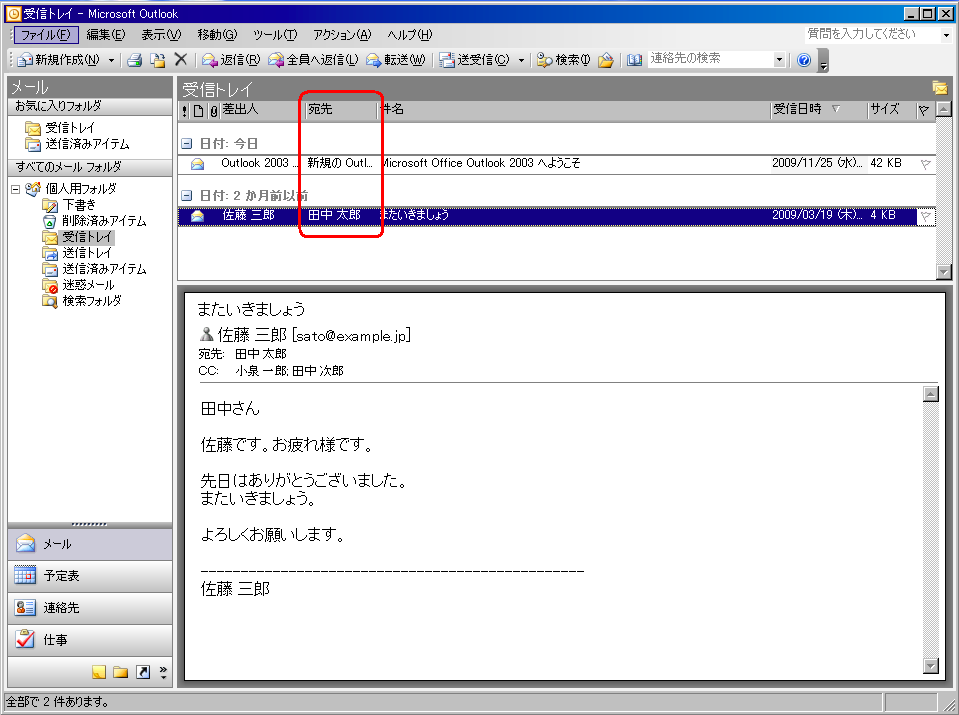Image resolution: width=959 pixels, height=715 pixels.
Task: Sort by the 宛先 column header
Action: [341, 110]
